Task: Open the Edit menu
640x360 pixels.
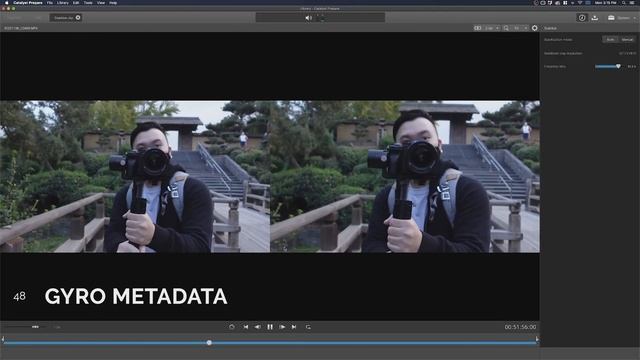Action: (x=76, y=2)
